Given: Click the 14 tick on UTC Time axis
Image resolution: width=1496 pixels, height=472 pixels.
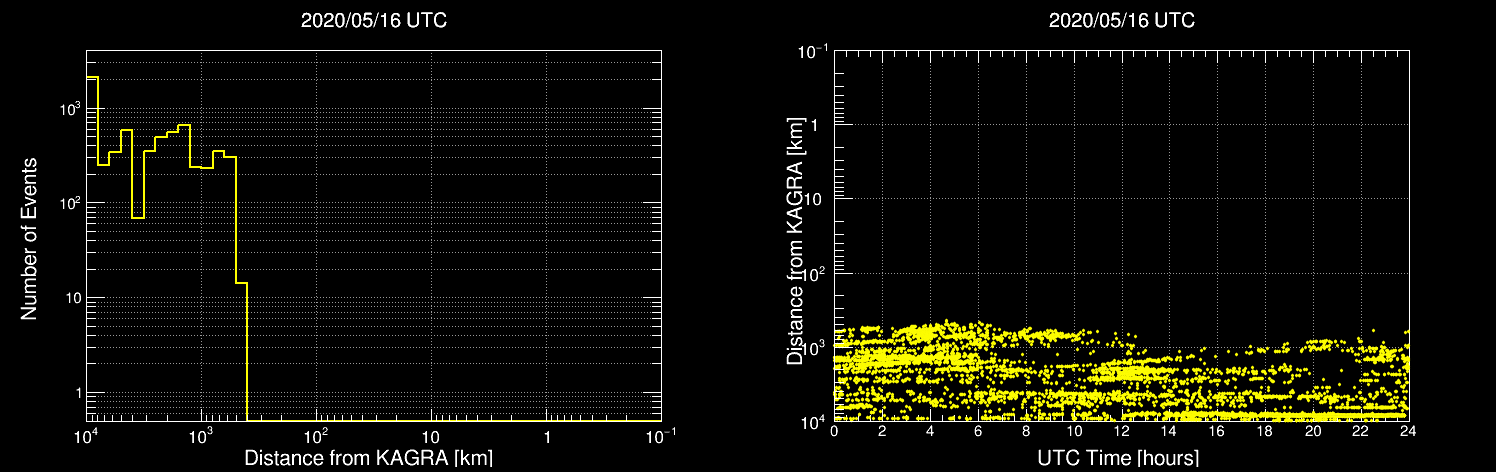Looking at the screenshot, I should (1169, 430).
